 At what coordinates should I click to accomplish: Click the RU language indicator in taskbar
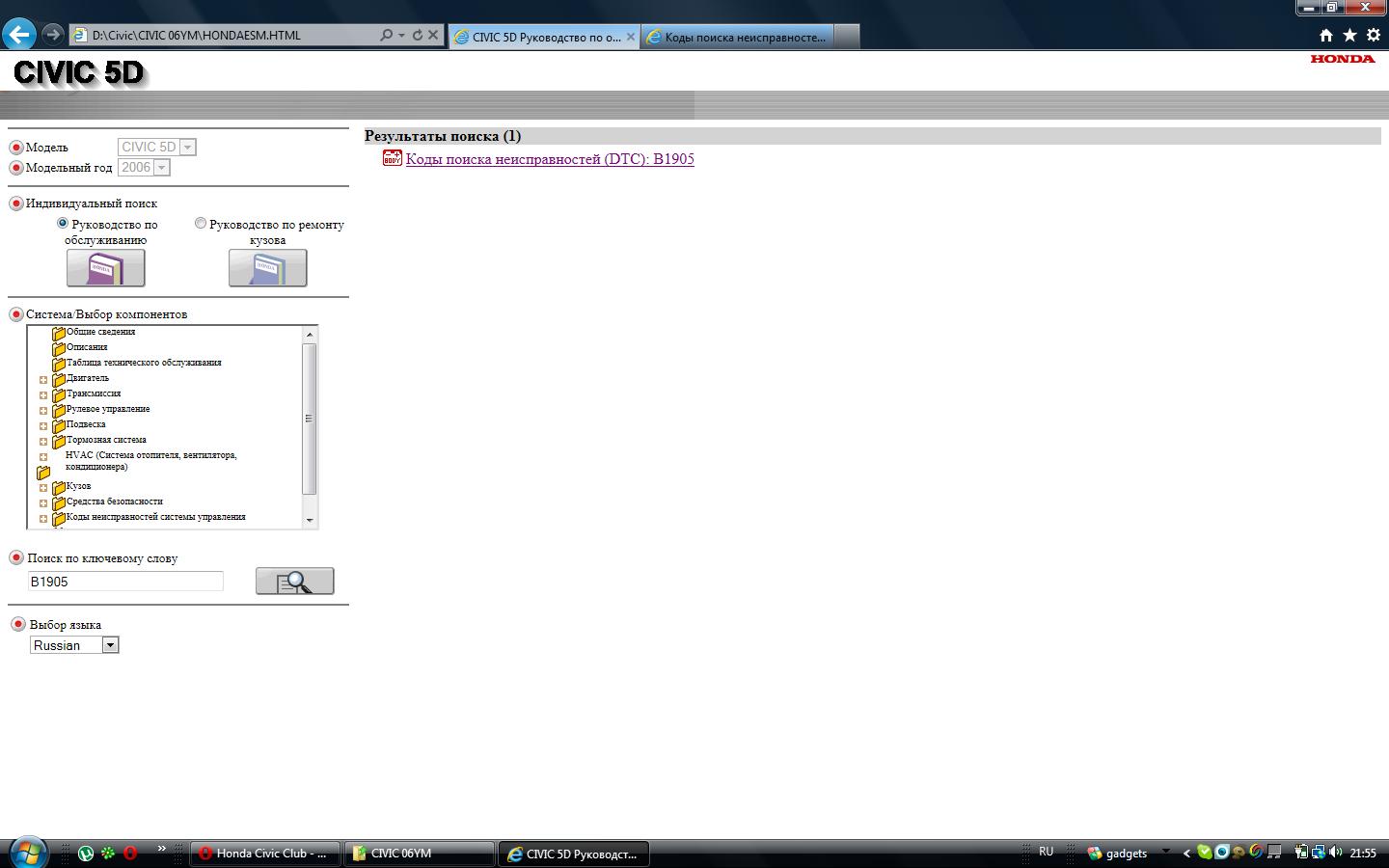[1046, 852]
